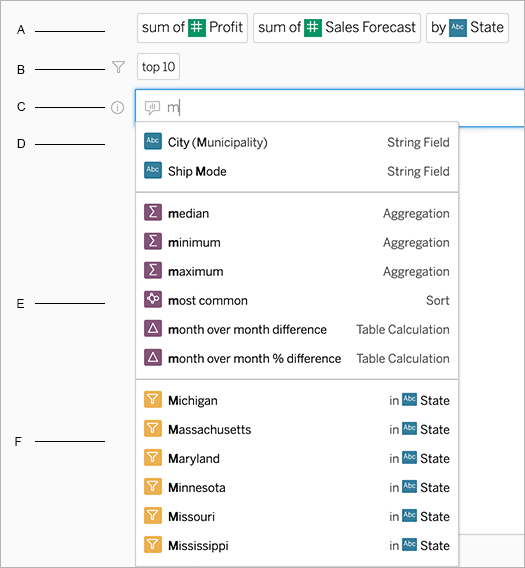This screenshot has height=568, width=525.
Task: Click the chat chart icon inside the search box
Action: [x=152, y=108]
